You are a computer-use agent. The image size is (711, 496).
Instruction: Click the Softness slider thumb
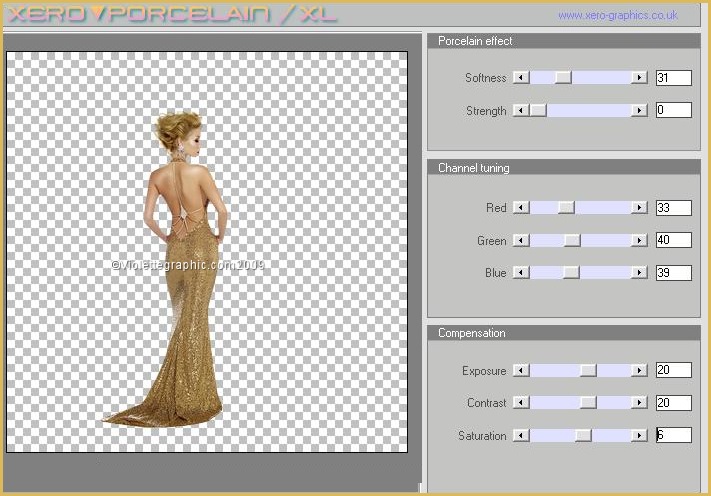click(563, 78)
